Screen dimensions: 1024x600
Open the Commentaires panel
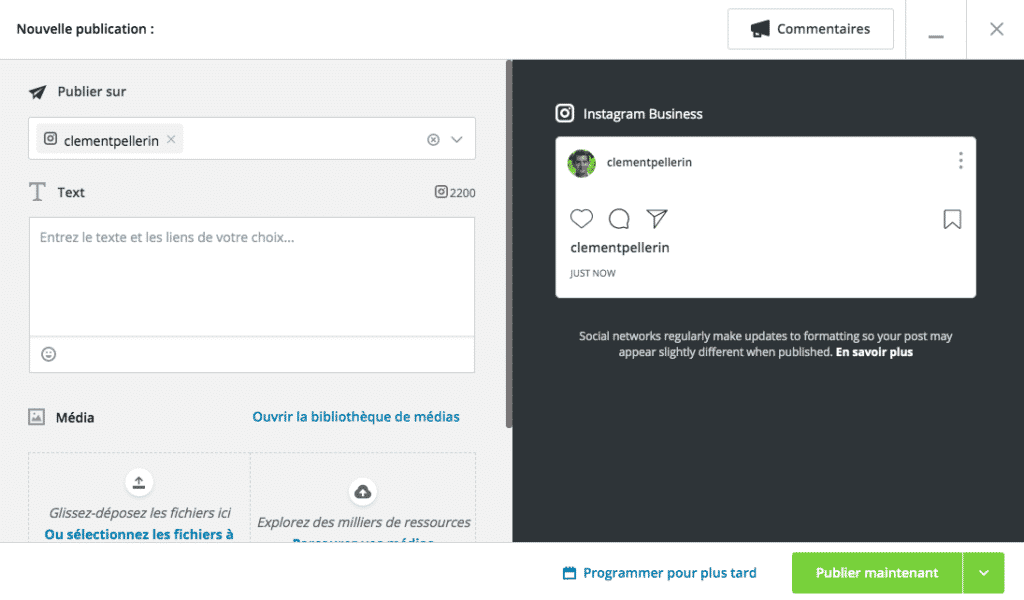(811, 29)
